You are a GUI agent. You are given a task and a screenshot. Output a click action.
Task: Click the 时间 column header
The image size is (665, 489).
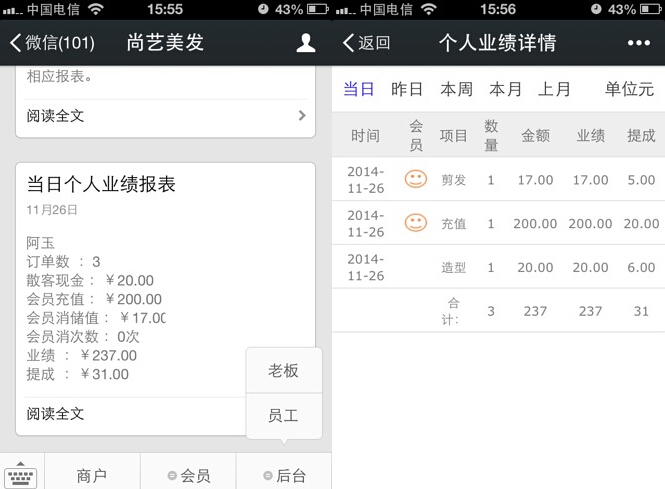click(x=365, y=136)
